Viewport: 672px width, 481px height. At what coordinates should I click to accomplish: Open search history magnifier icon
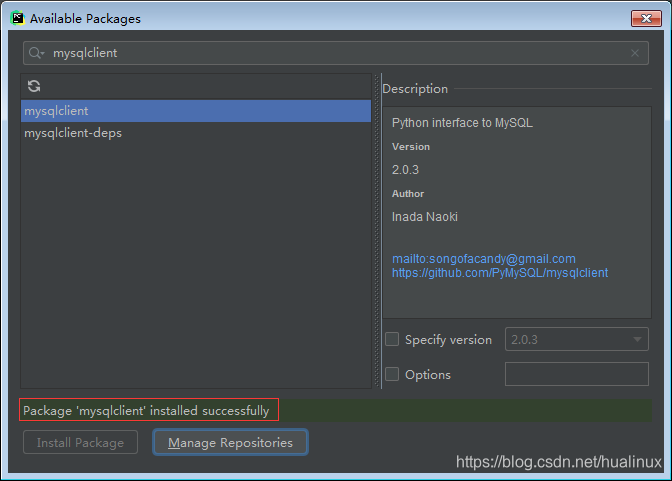(x=36, y=53)
